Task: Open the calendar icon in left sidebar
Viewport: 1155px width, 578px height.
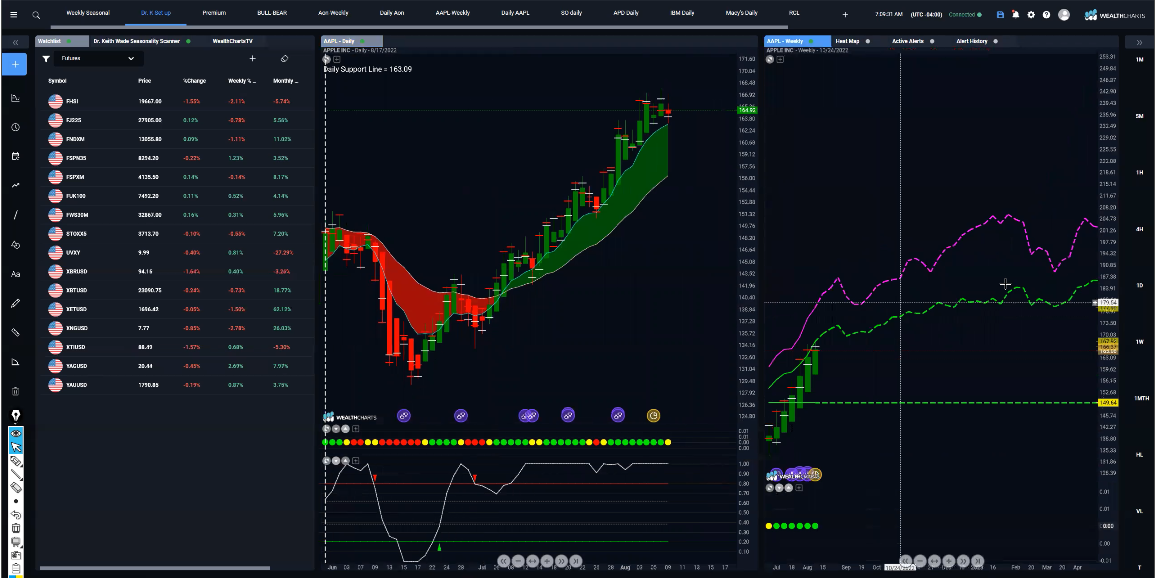Action: point(15,156)
